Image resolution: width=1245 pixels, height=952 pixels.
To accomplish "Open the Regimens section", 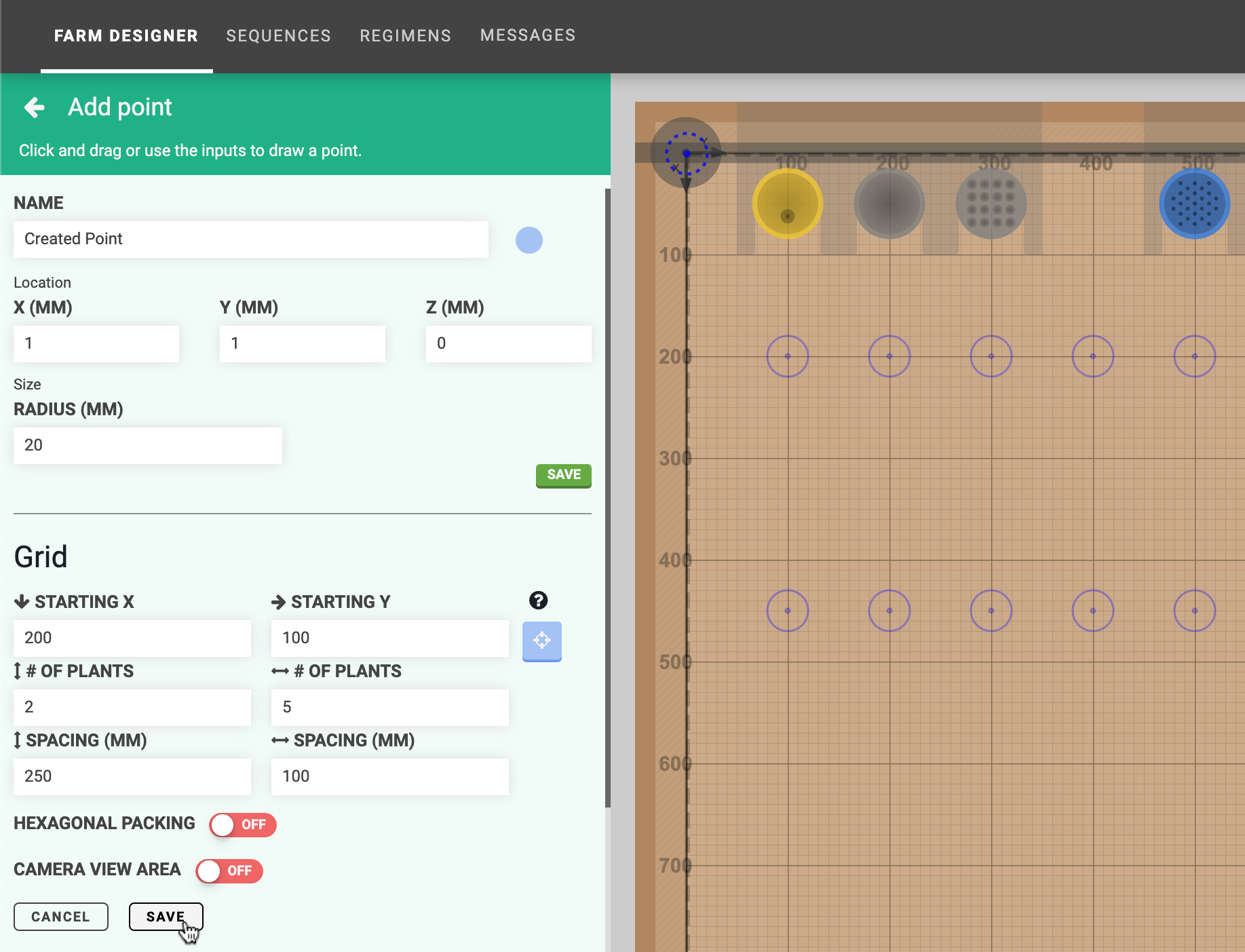I will click(x=405, y=35).
